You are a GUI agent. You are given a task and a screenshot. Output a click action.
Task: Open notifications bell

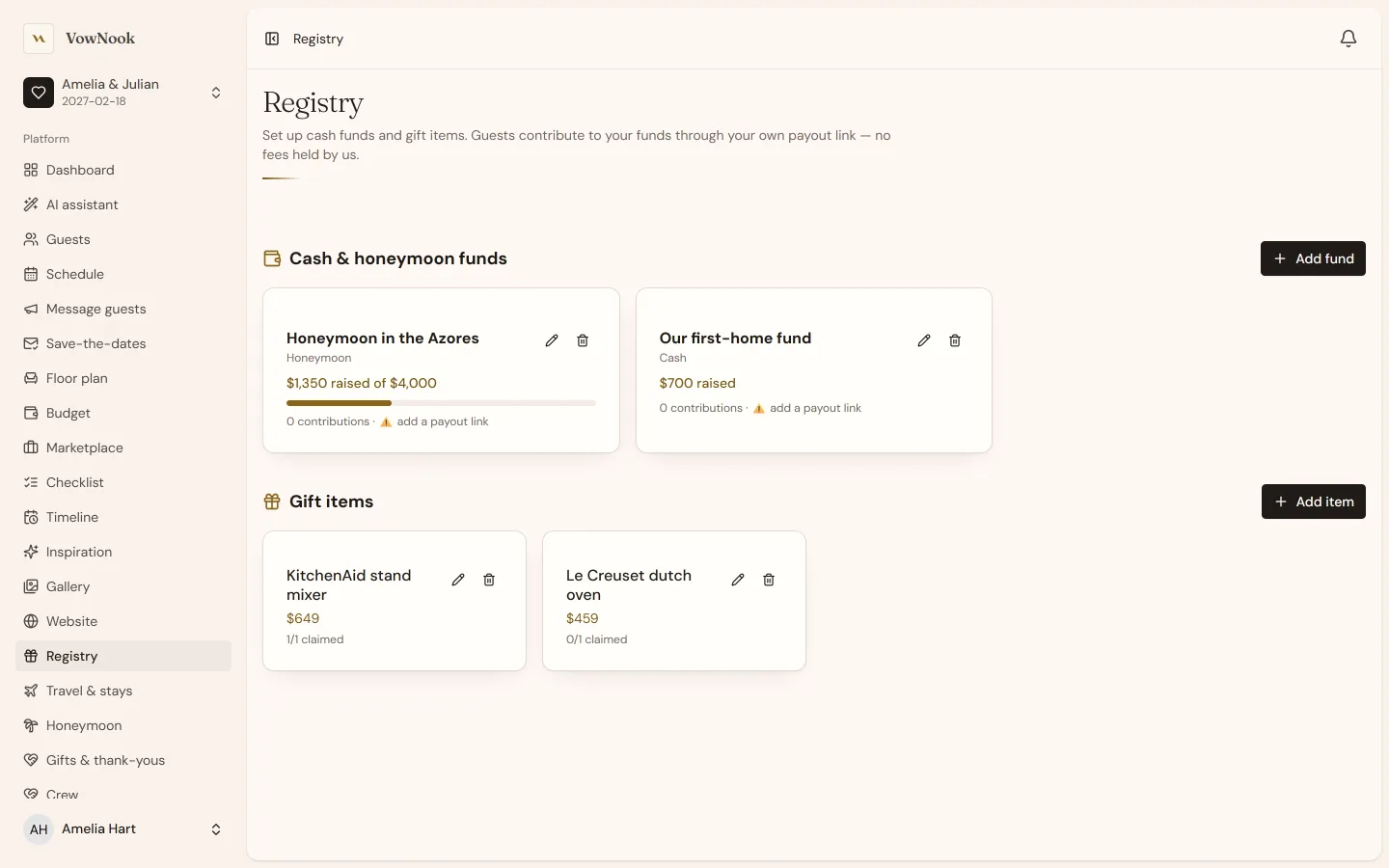click(1348, 39)
